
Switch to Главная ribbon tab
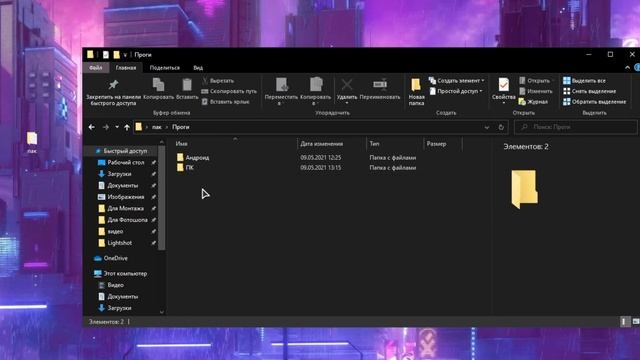point(126,68)
